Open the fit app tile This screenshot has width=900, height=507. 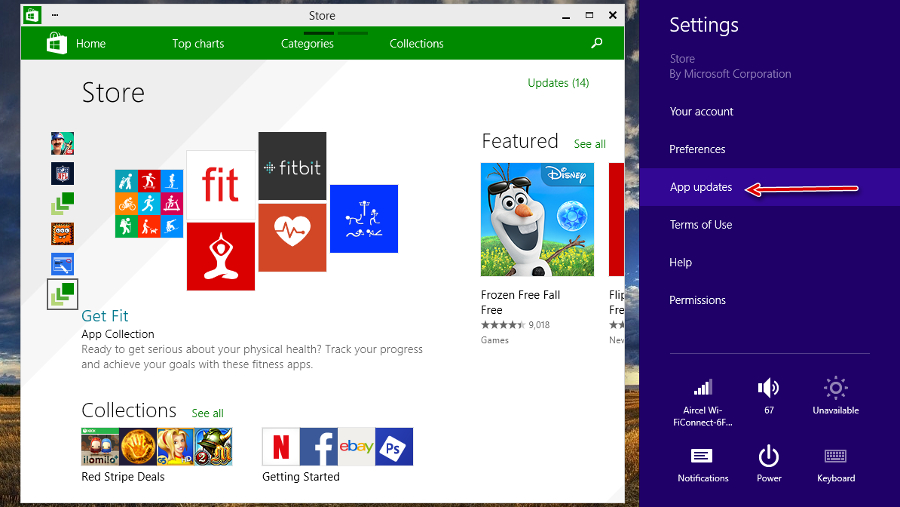pos(220,186)
